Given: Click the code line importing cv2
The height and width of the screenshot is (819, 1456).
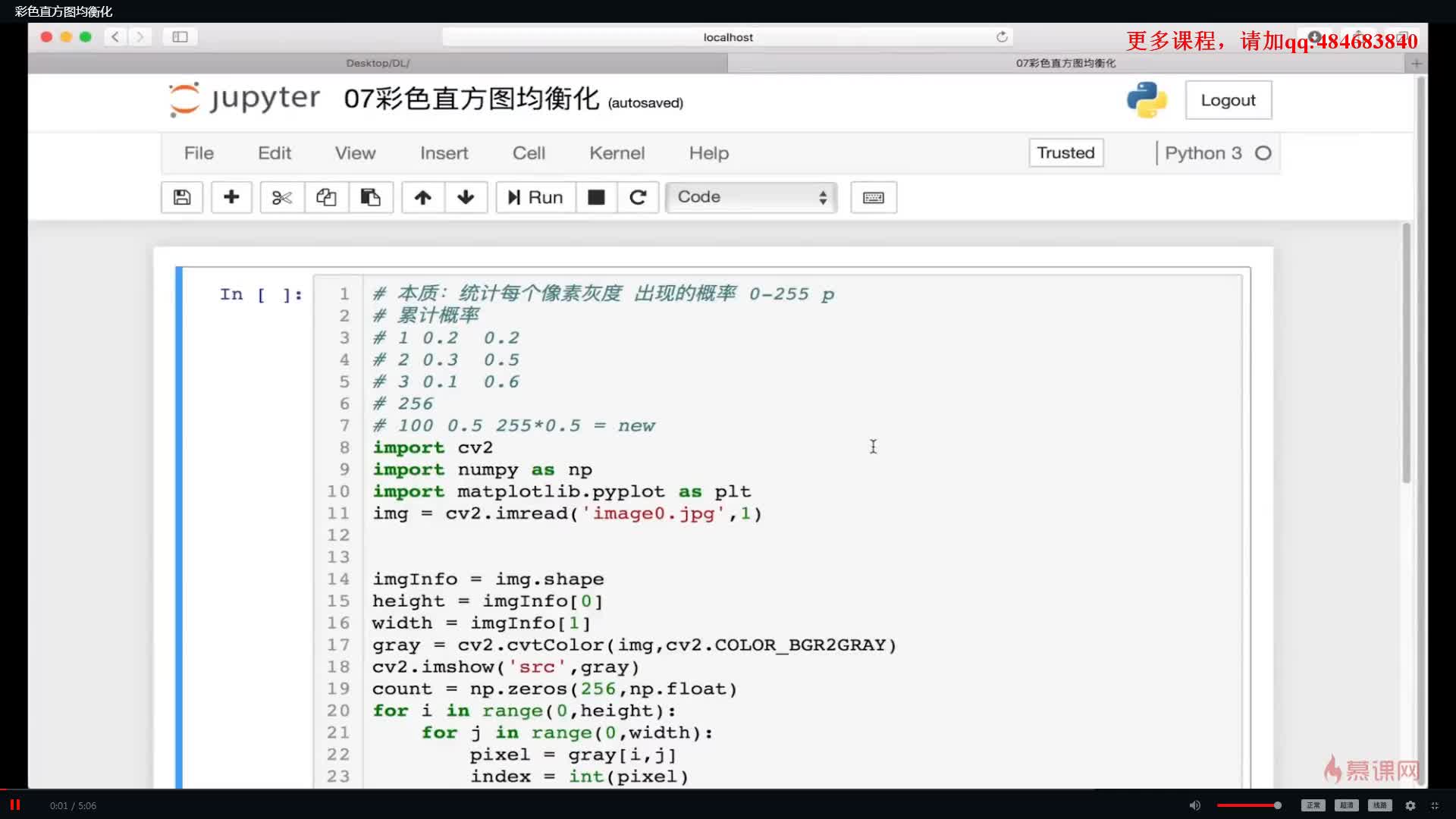Looking at the screenshot, I should pos(433,447).
